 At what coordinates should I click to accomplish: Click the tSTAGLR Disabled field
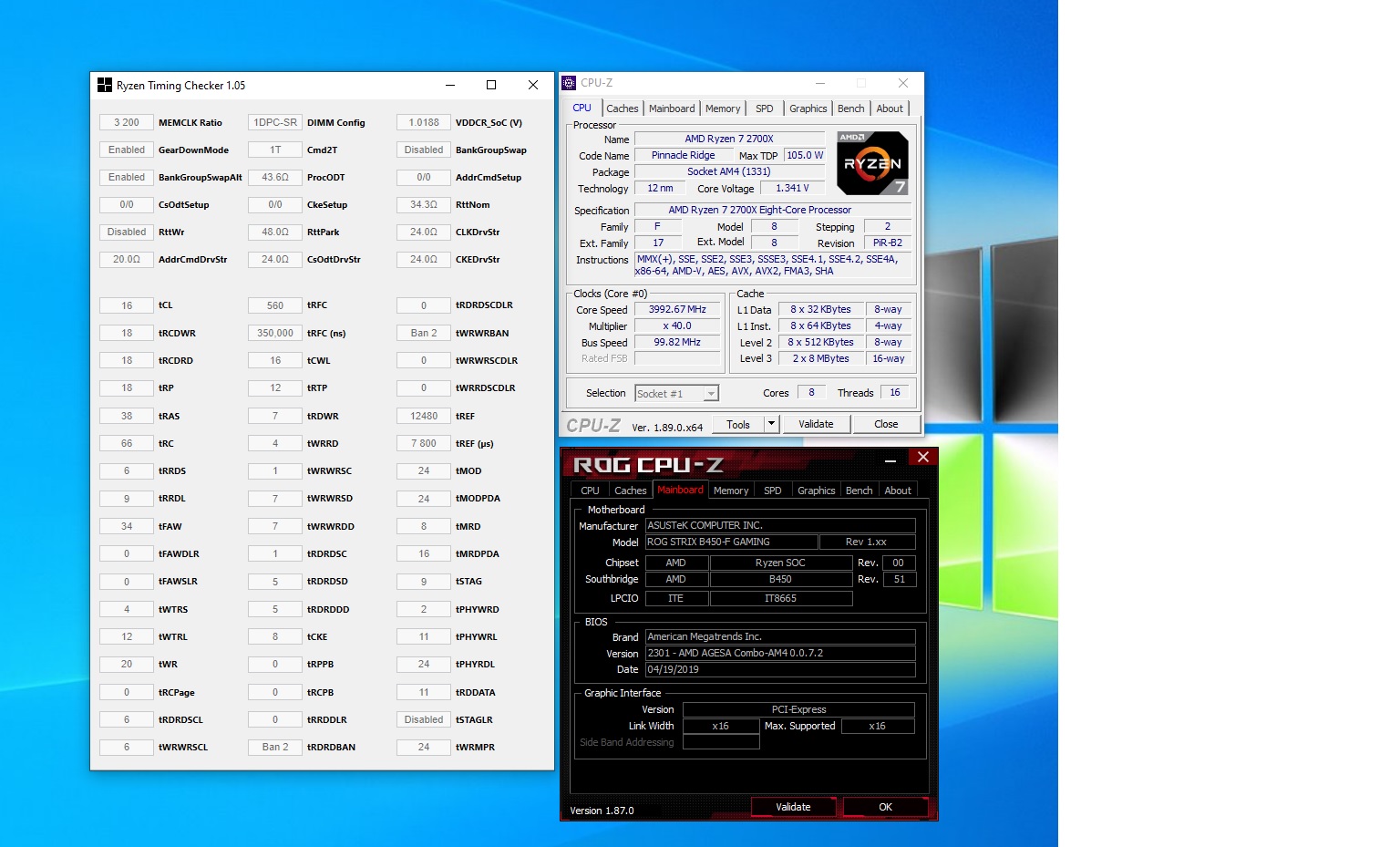tap(424, 719)
